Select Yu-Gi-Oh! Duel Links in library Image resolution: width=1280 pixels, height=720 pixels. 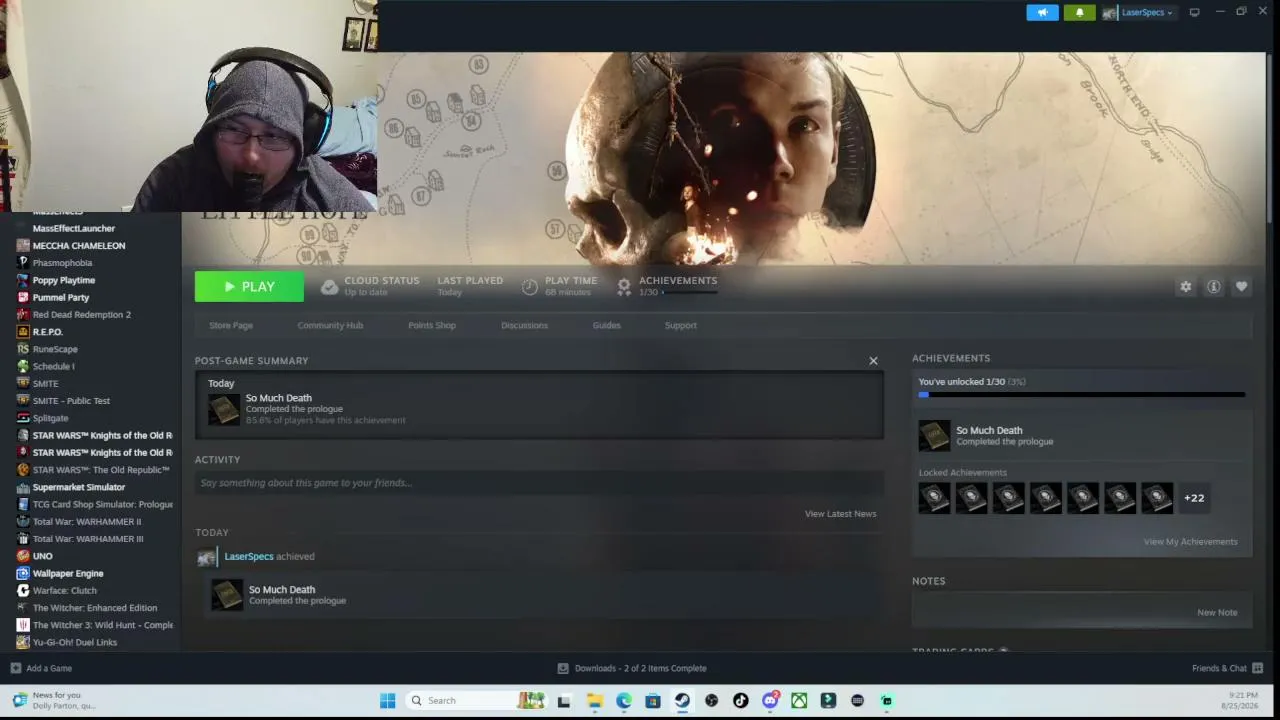point(75,642)
